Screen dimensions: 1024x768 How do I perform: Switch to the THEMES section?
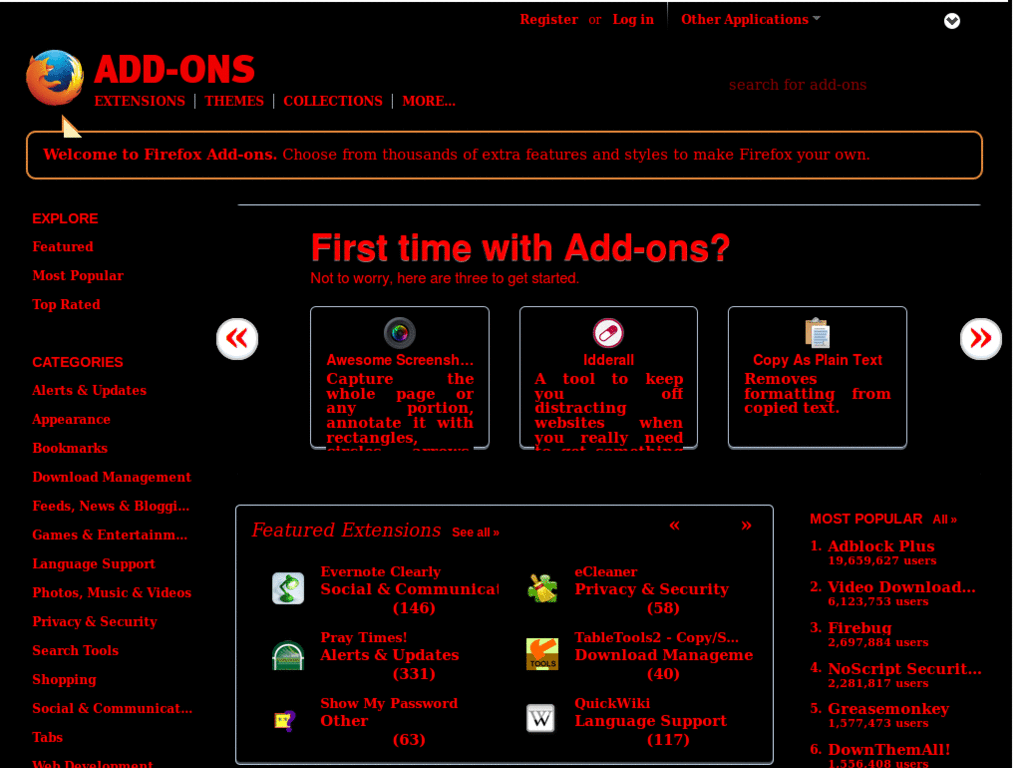[234, 101]
